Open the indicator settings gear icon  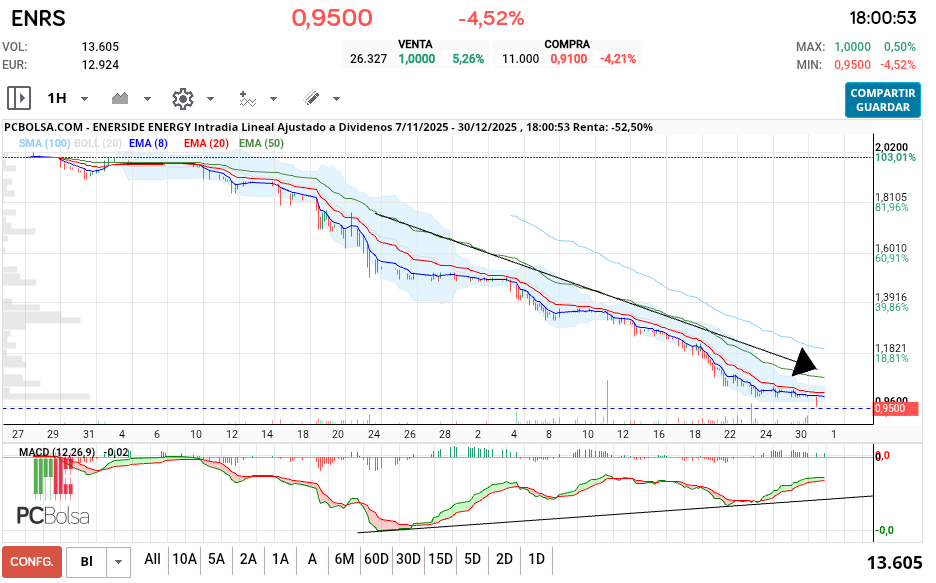coord(182,98)
